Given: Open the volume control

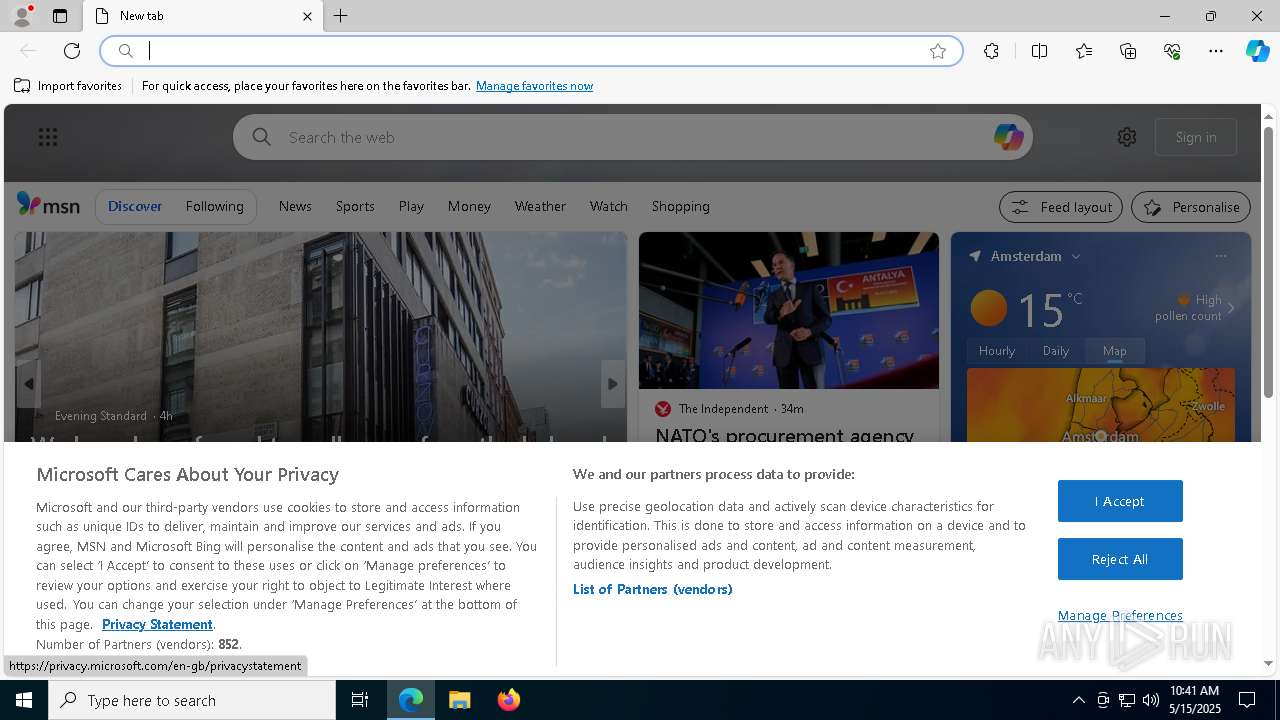Looking at the screenshot, I should (x=1150, y=700).
